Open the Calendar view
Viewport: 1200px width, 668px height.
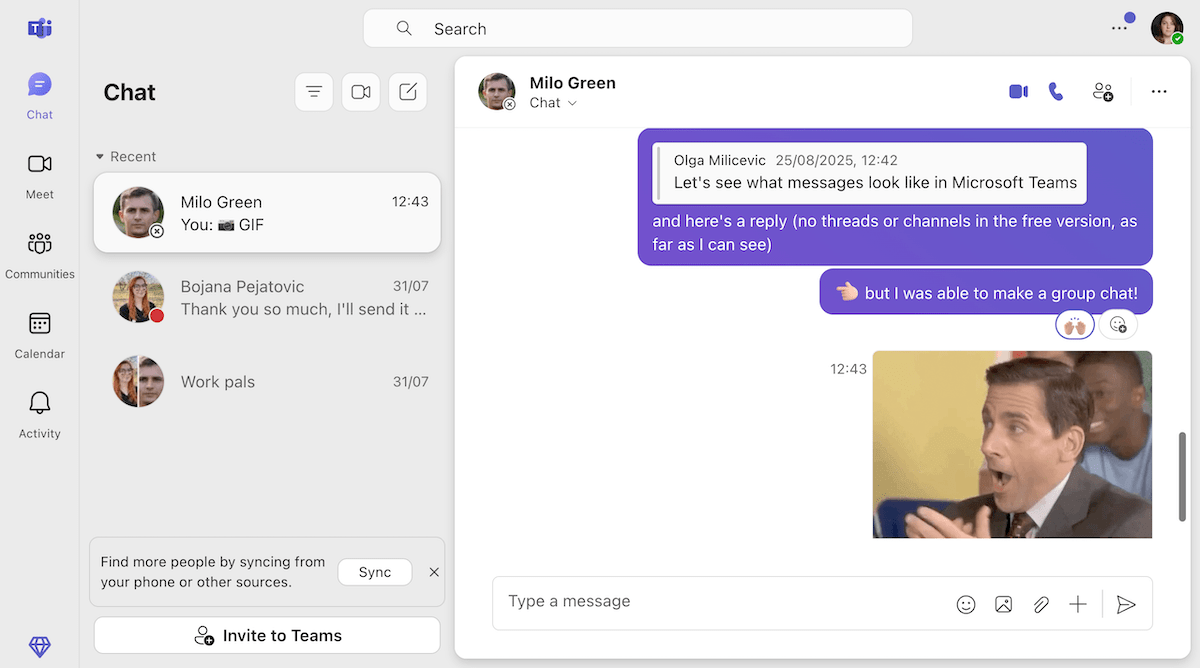pos(40,336)
